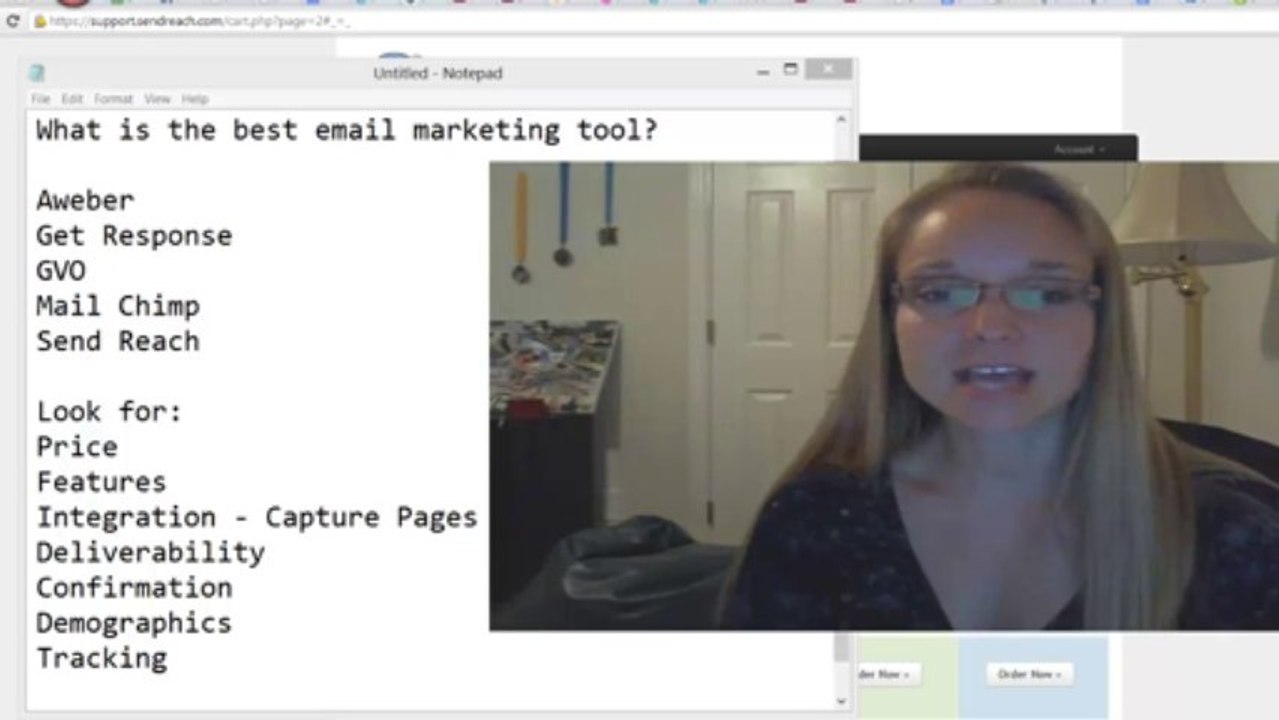
Task: Open the View menu in Notepad
Action: [x=157, y=99]
